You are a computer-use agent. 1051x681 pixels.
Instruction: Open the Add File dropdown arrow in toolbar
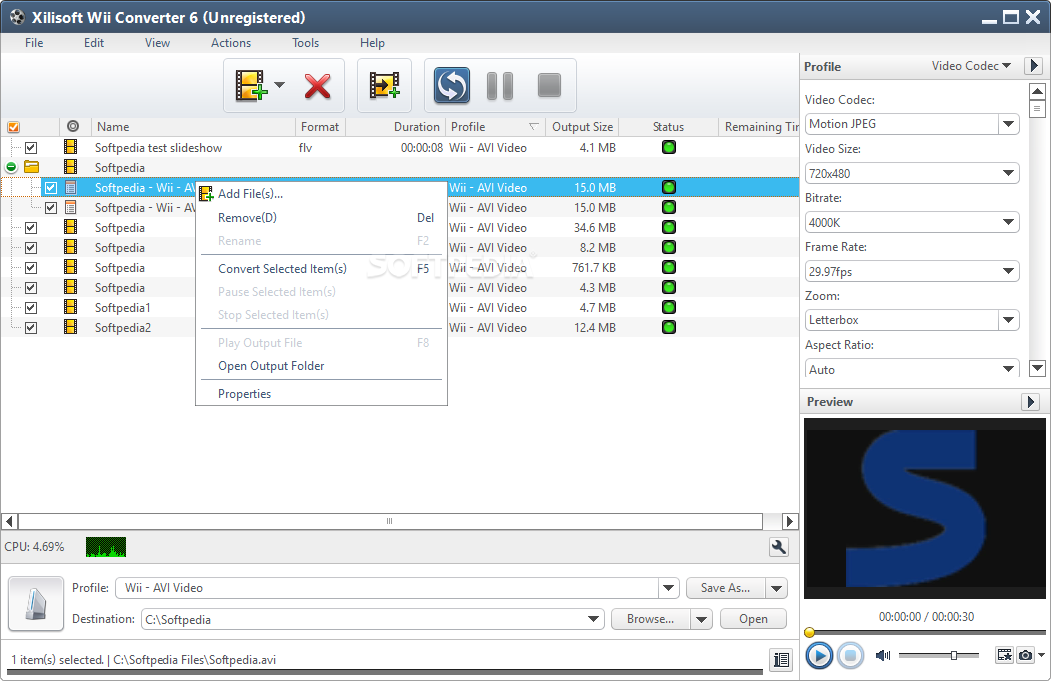tap(280, 84)
